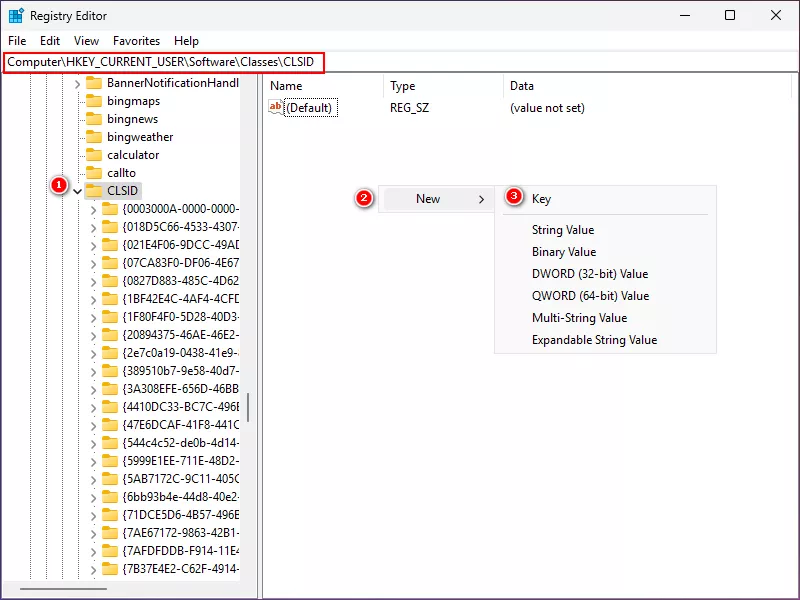
Task: Expand the {1BF42E4C-4AF4-4CFD key
Action: pos(93,300)
